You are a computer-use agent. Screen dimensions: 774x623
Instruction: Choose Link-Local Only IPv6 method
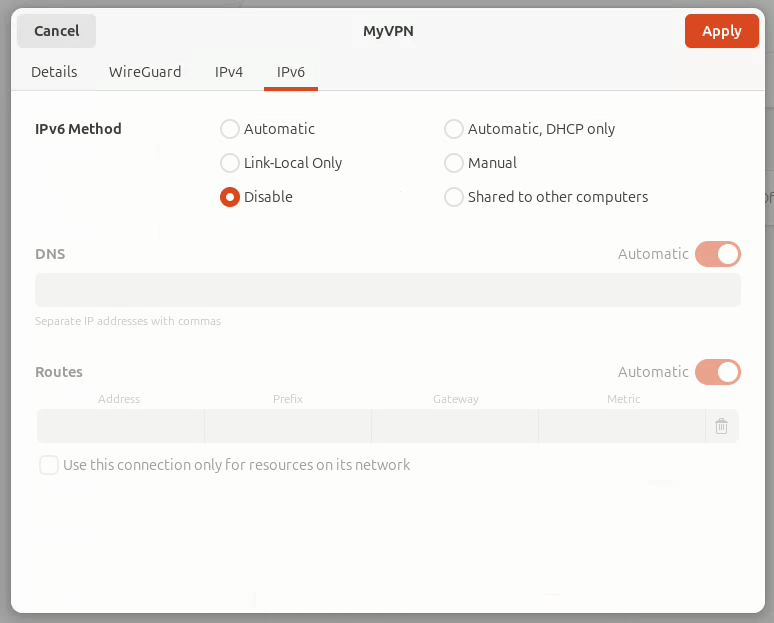230,163
